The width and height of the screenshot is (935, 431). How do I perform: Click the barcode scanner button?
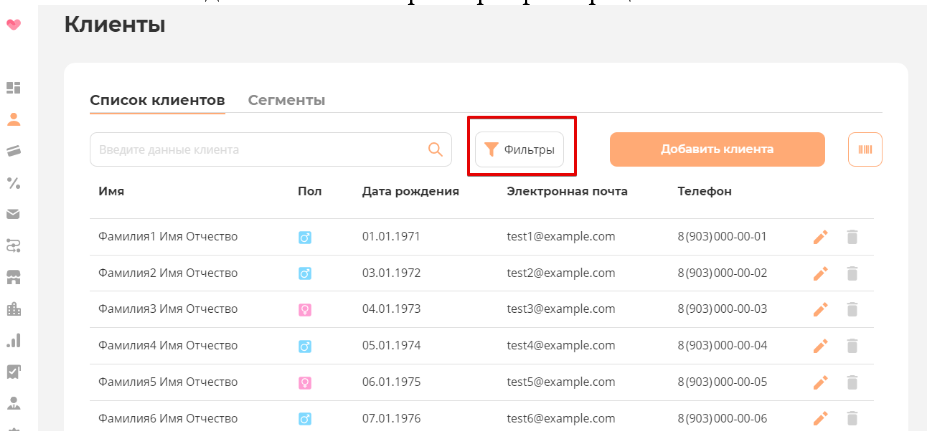(x=865, y=150)
